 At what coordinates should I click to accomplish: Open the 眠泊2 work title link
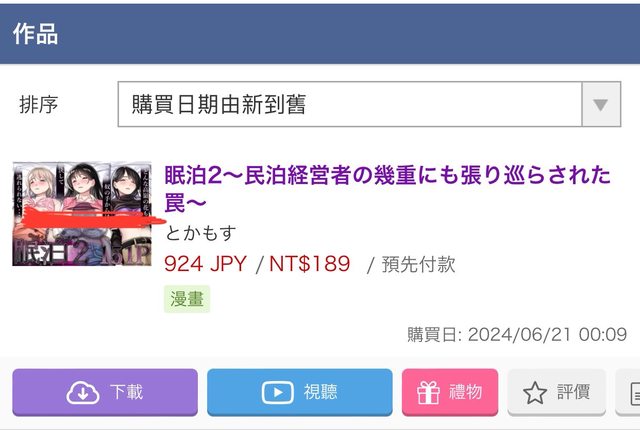(387, 188)
